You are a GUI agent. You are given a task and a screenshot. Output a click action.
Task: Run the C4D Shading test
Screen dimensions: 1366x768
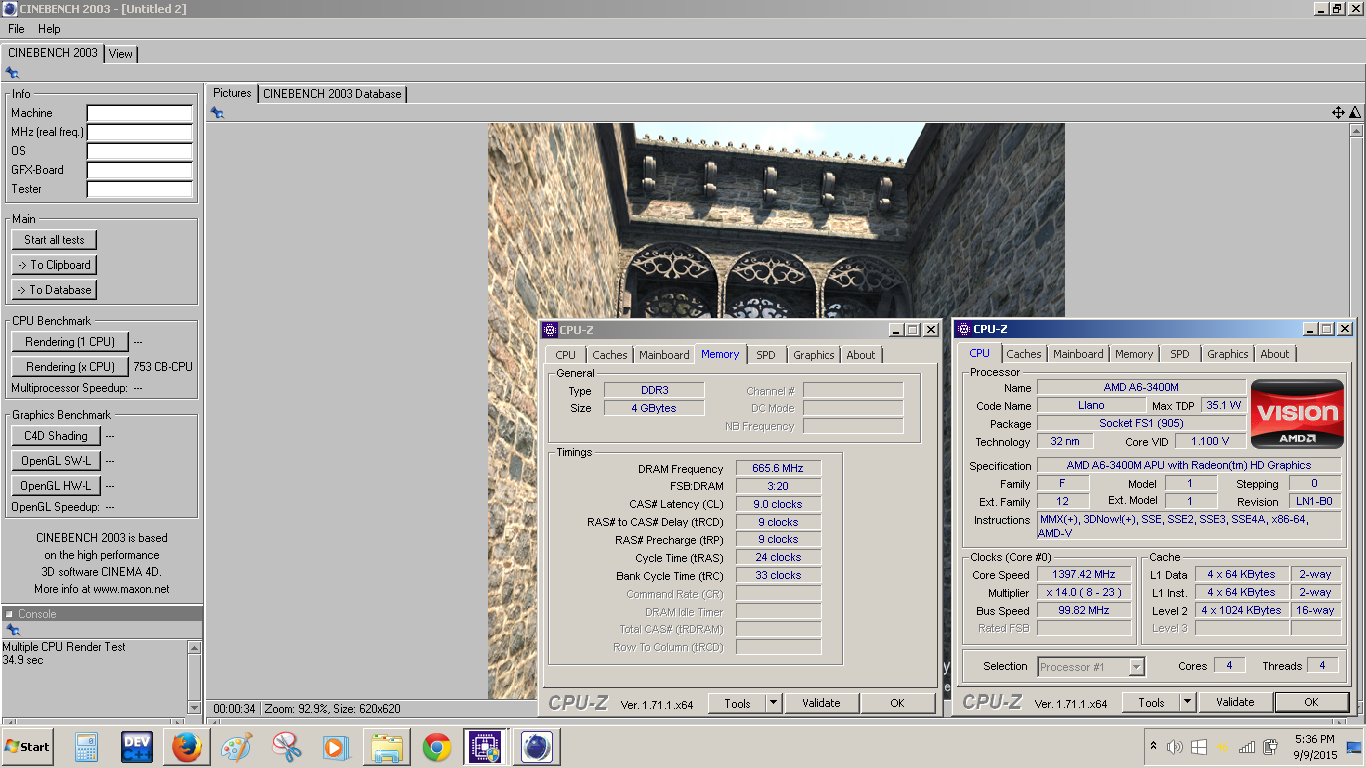[56, 436]
